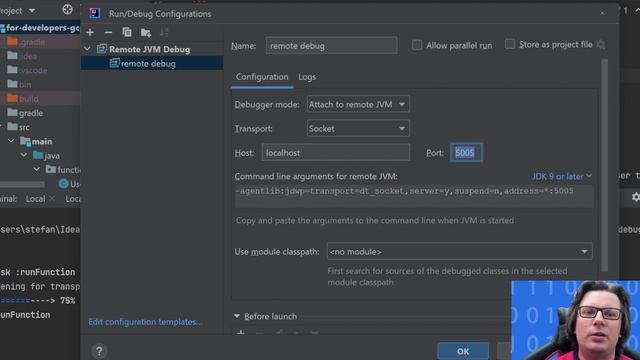Screen dimensions: 640x360
Task: Select the main folder
Action: 42,141
